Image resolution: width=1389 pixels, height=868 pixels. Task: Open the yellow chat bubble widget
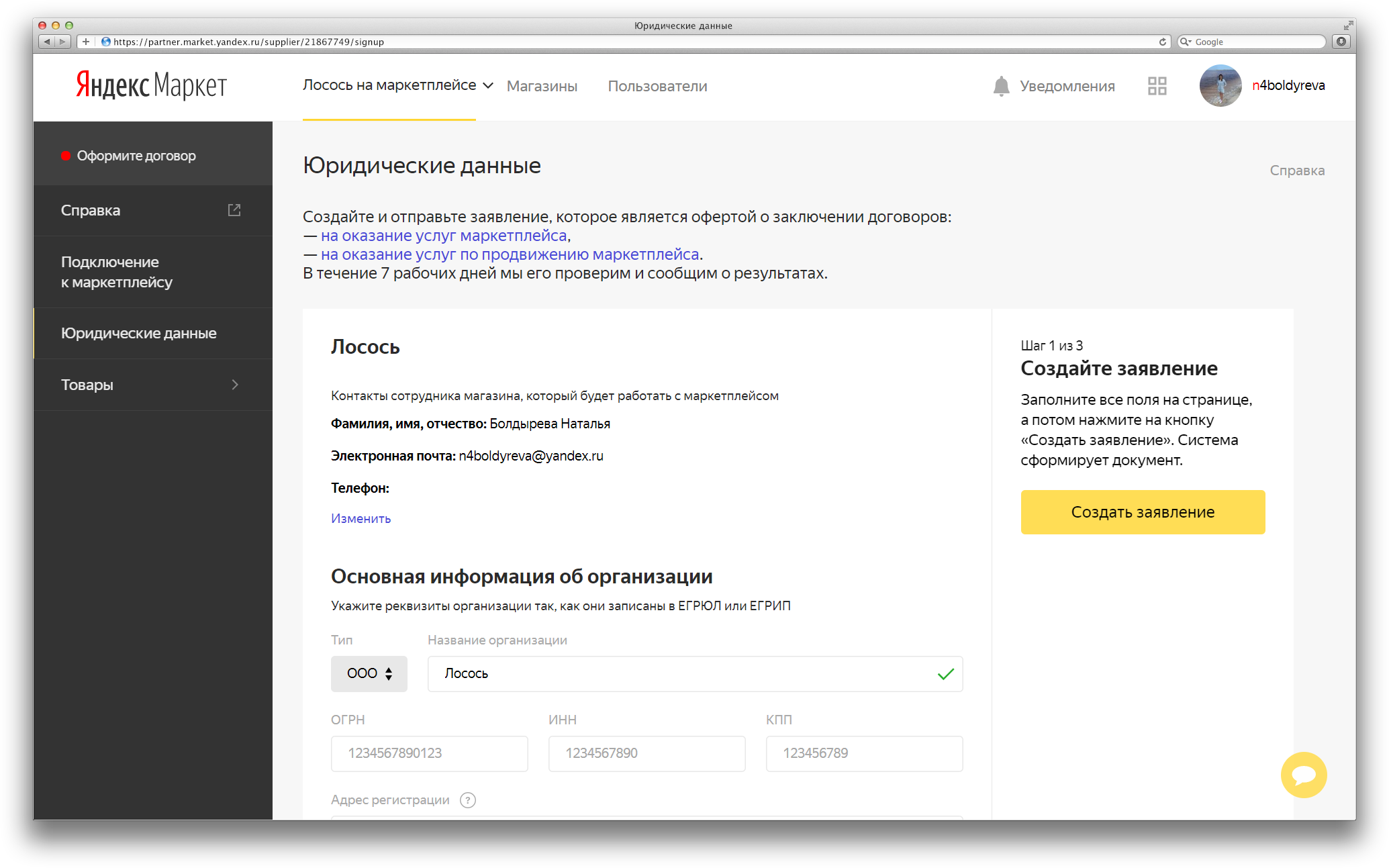(1303, 775)
